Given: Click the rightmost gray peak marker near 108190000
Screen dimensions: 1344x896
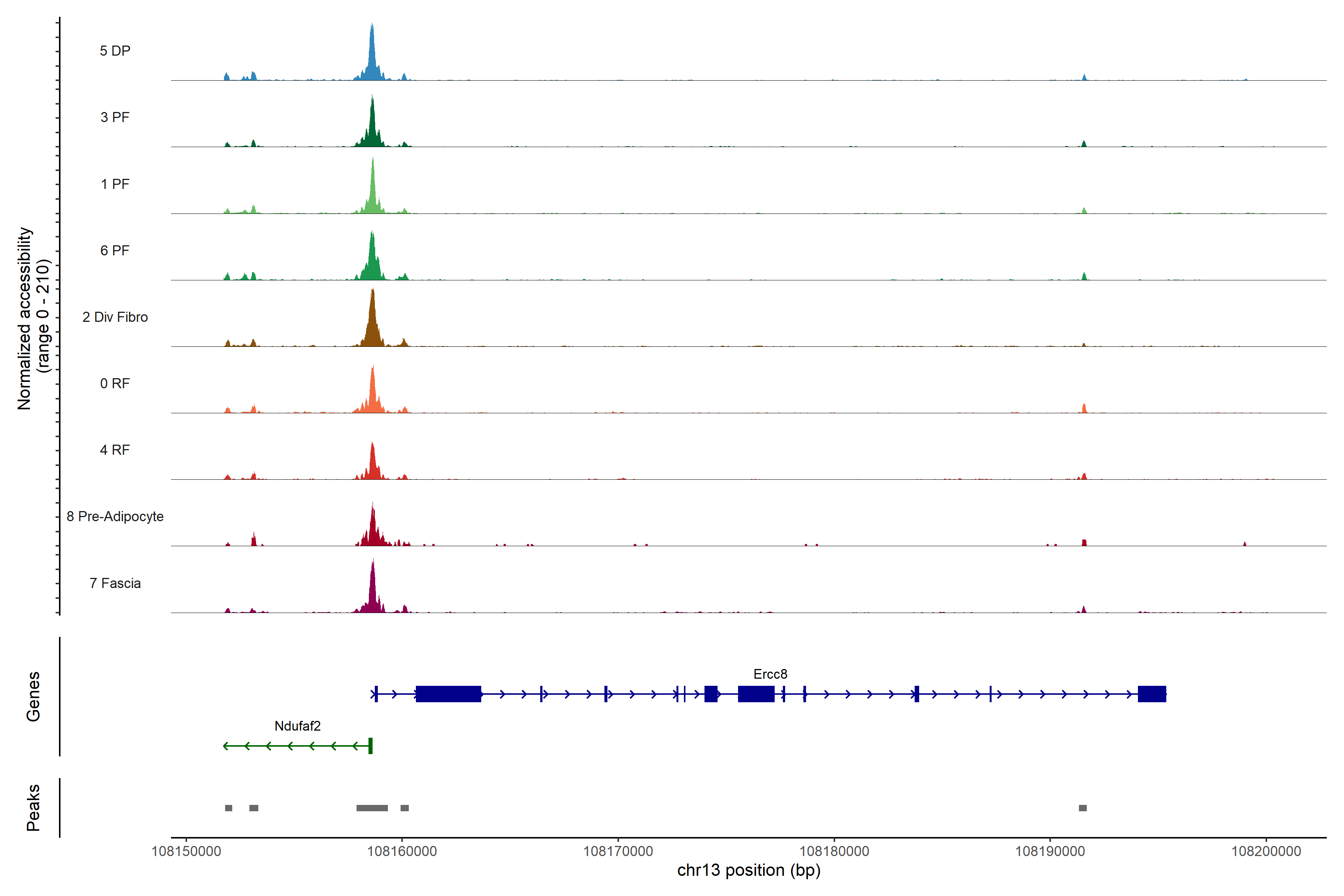Looking at the screenshot, I should coord(1082,808).
